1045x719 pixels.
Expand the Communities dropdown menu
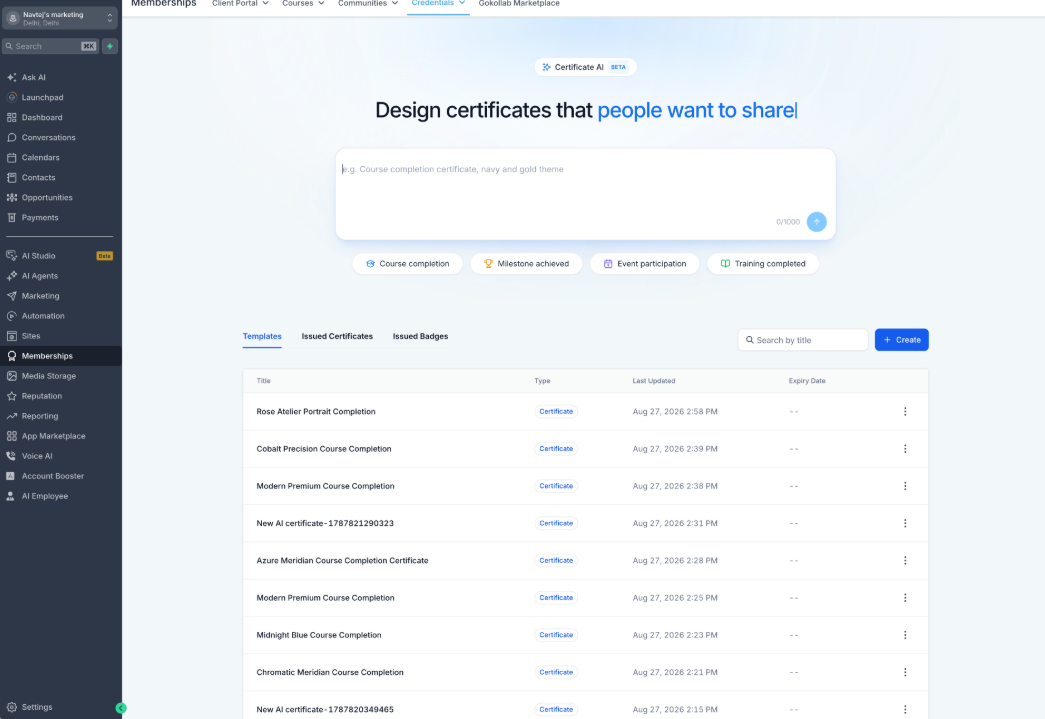pyautogui.click(x=368, y=3)
